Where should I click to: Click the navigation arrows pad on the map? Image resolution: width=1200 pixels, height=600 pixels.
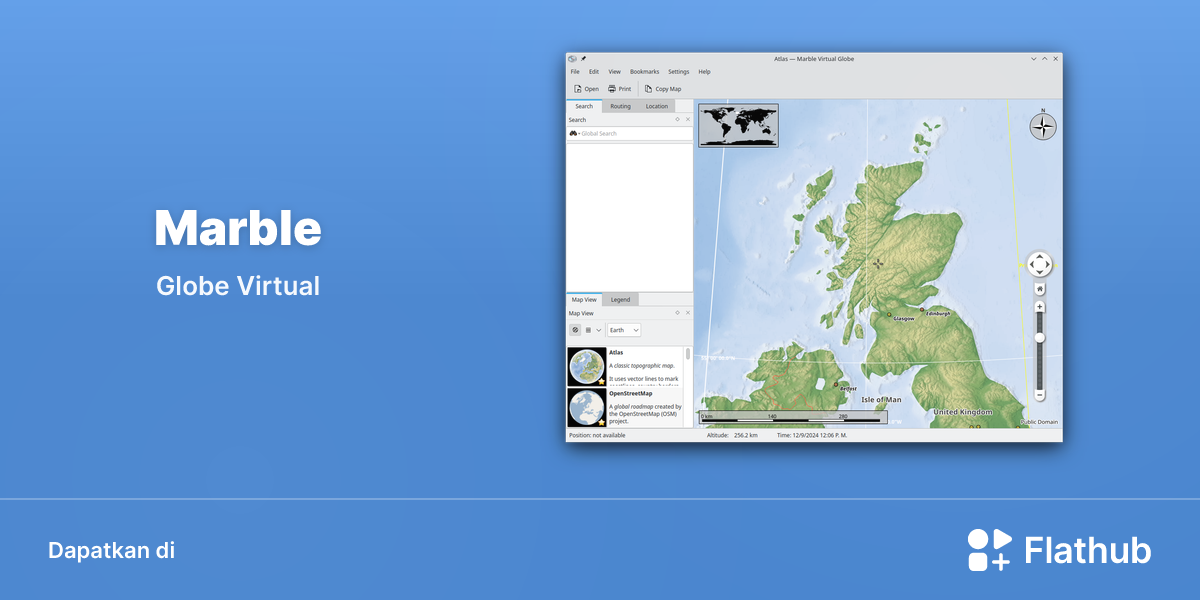point(1040,264)
